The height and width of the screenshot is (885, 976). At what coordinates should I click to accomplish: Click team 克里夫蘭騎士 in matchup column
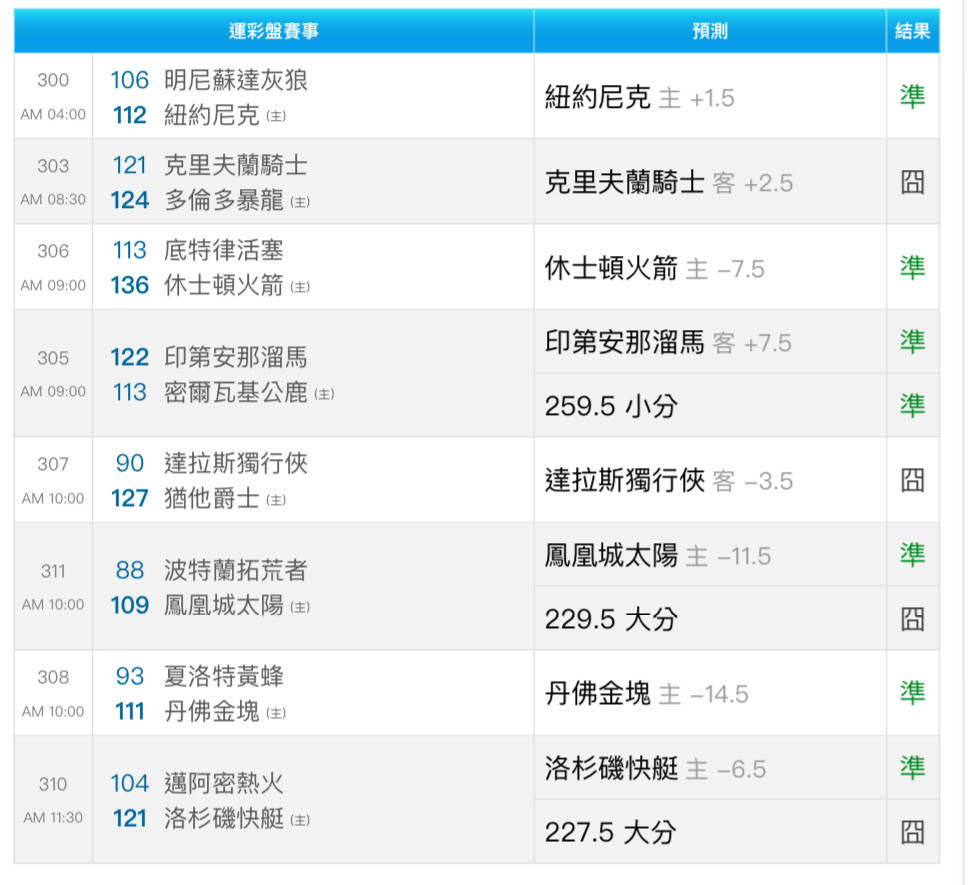pos(236,166)
